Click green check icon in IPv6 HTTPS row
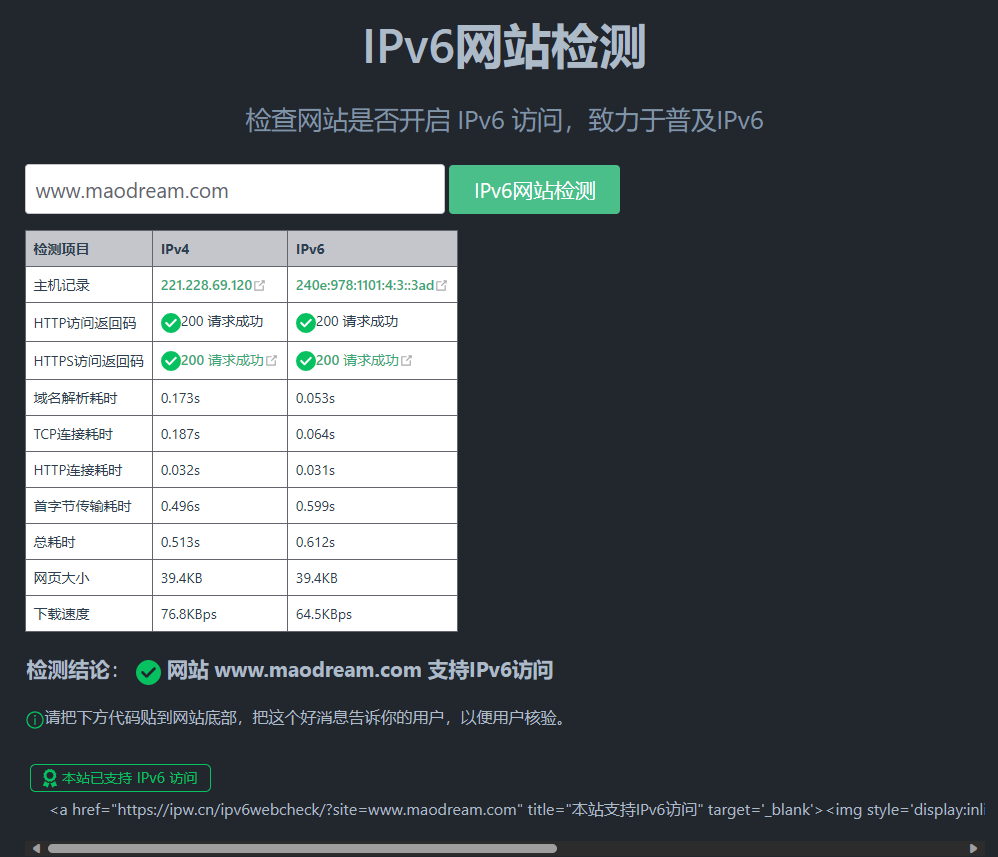 tap(306, 361)
